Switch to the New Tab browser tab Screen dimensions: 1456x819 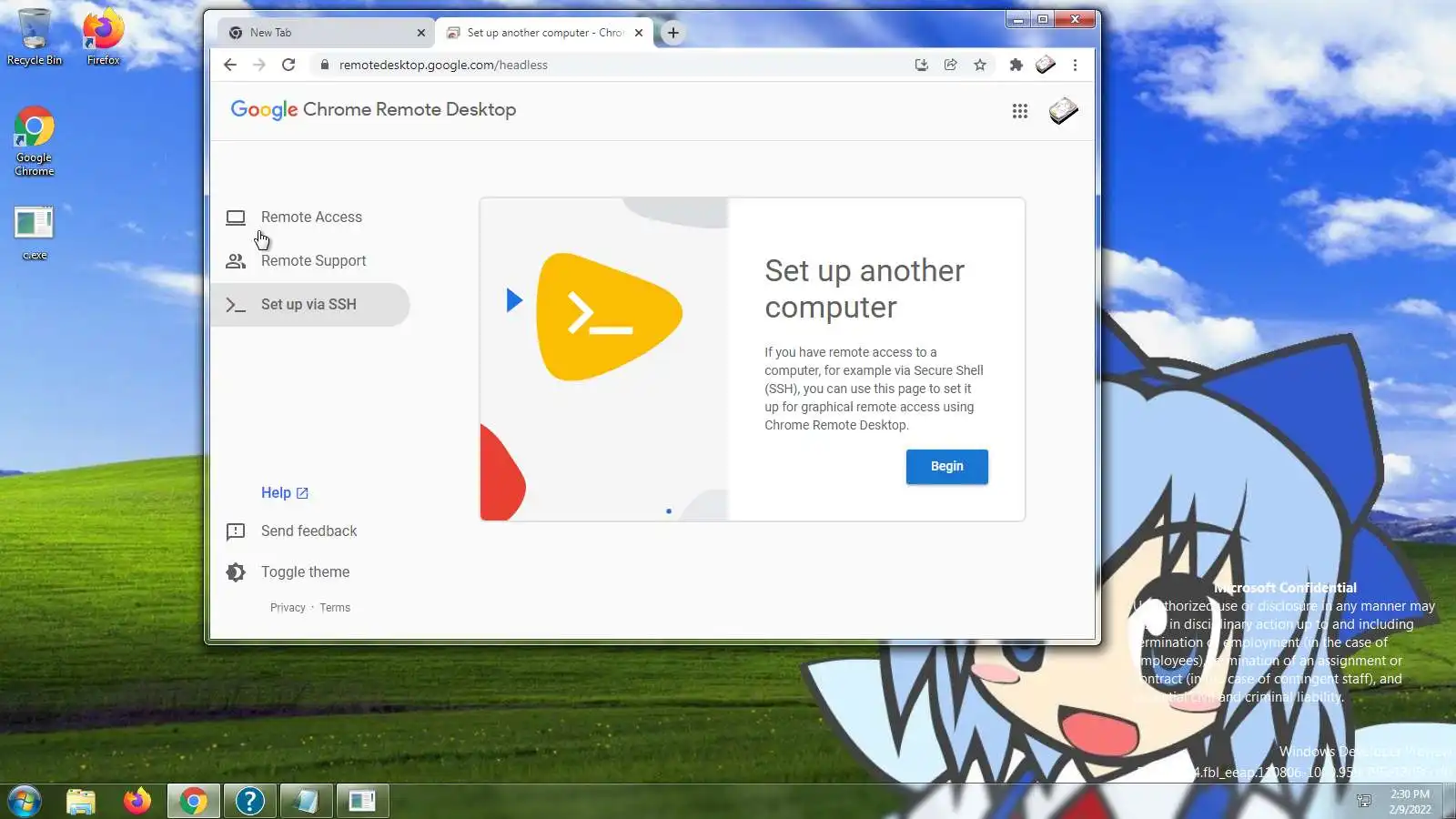tap(326, 33)
